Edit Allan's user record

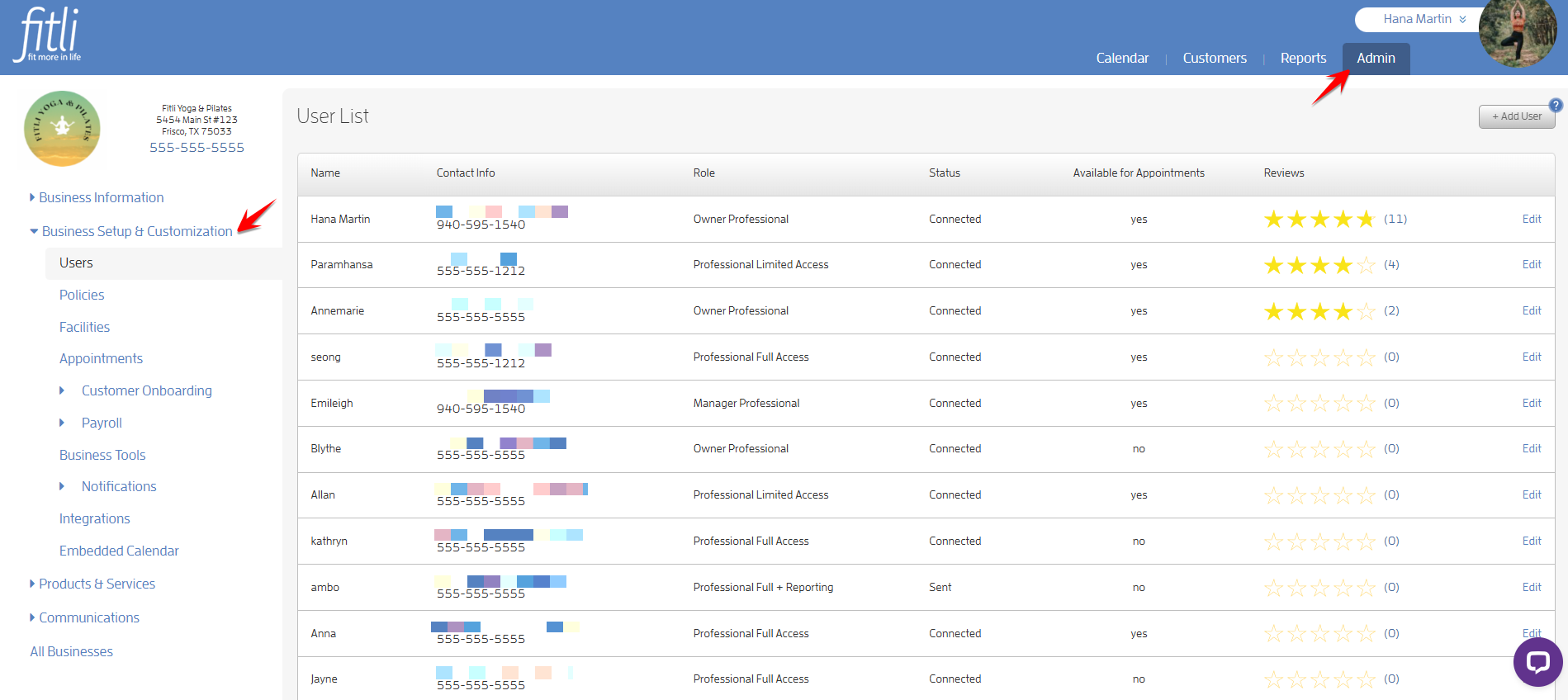tap(1532, 494)
